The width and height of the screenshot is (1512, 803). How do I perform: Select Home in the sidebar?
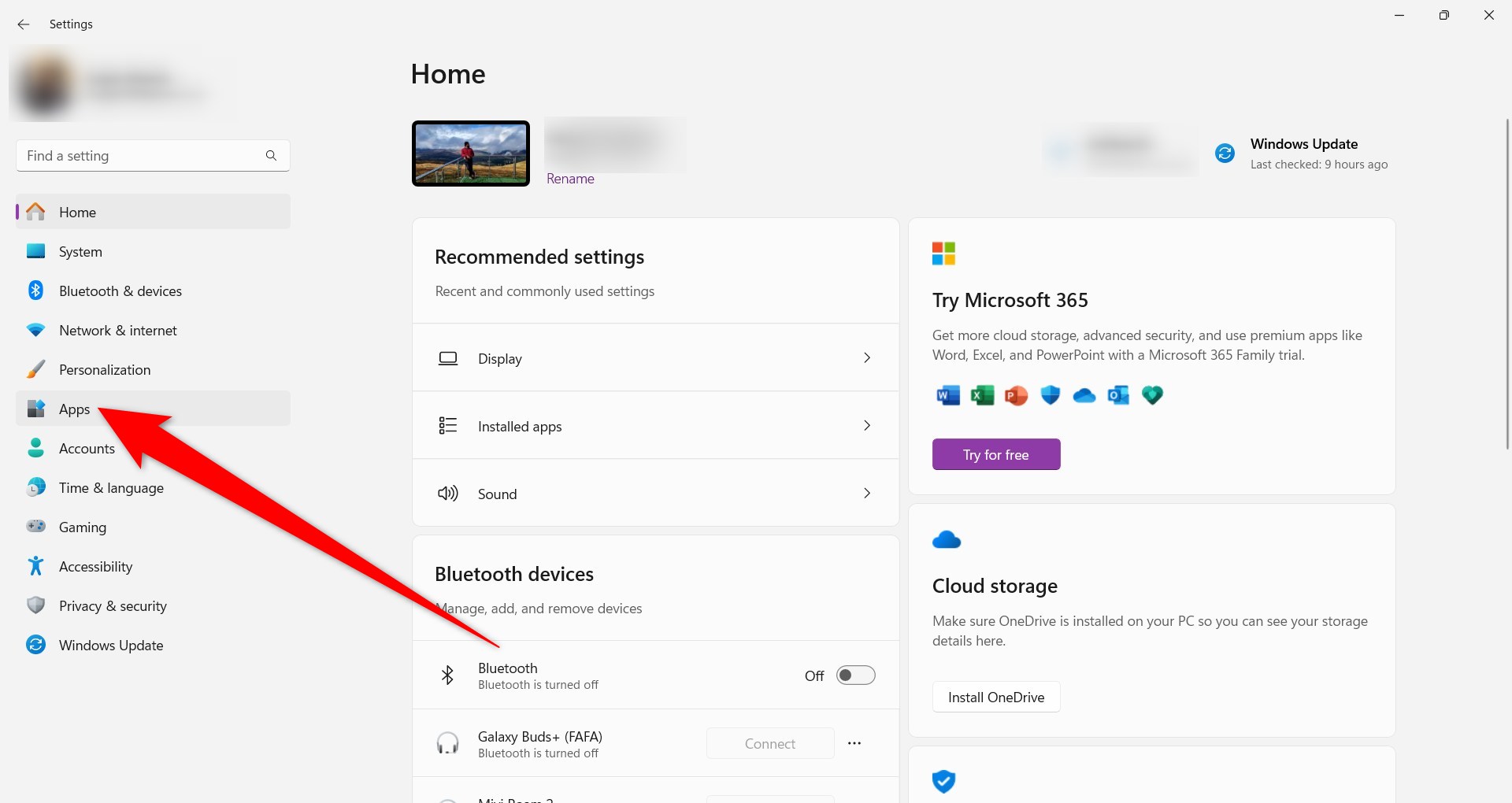(153, 212)
